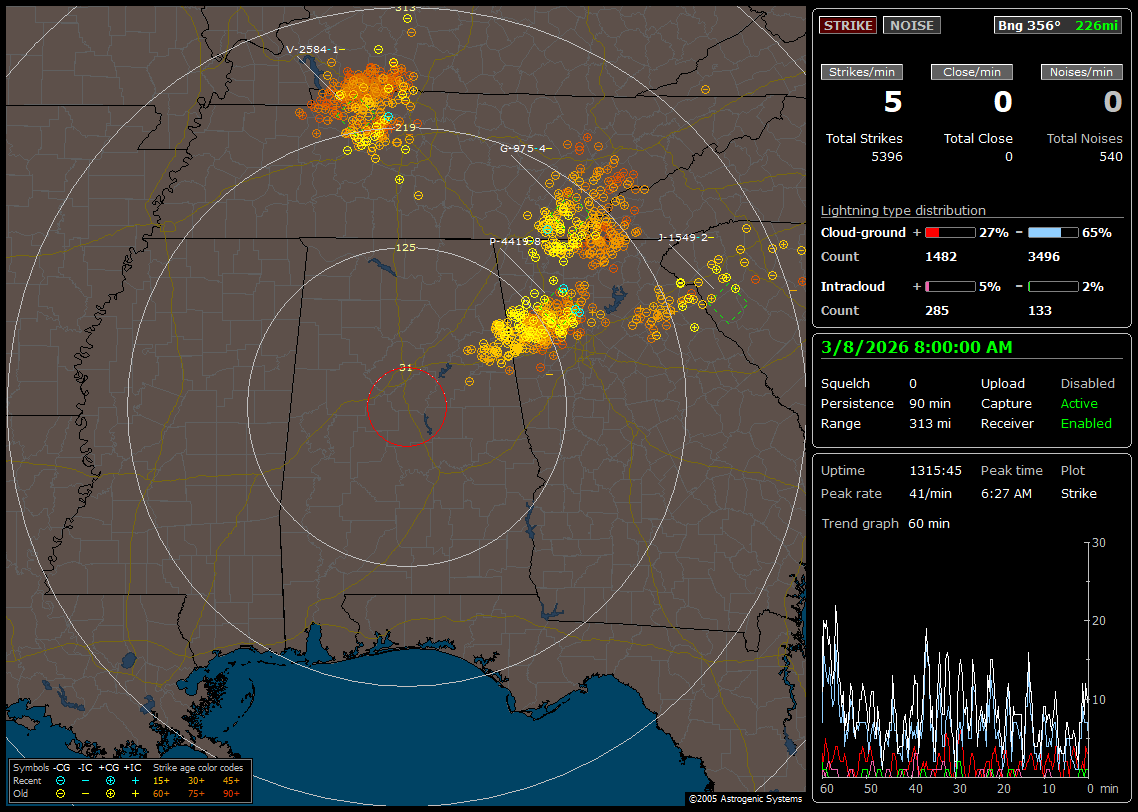
Task: Click the Strikes/min header button
Action: (x=862, y=72)
